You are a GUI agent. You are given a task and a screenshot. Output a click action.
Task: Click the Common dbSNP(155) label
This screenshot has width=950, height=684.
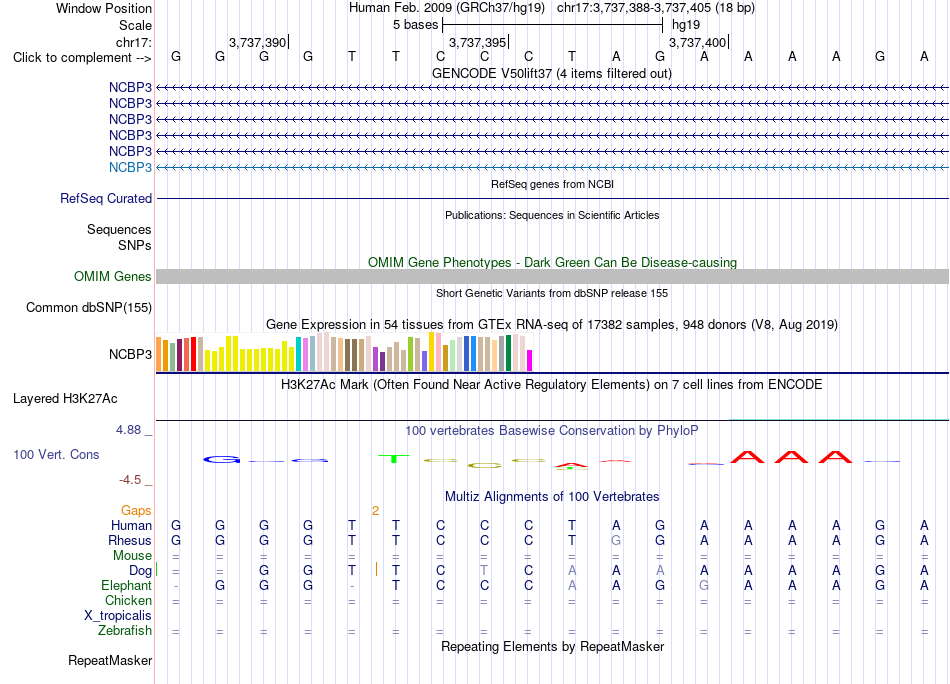click(x=88, y=308)
